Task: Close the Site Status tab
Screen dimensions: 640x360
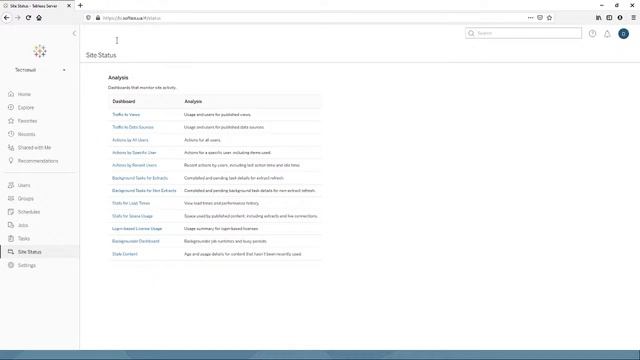Action: coord(69,6)
